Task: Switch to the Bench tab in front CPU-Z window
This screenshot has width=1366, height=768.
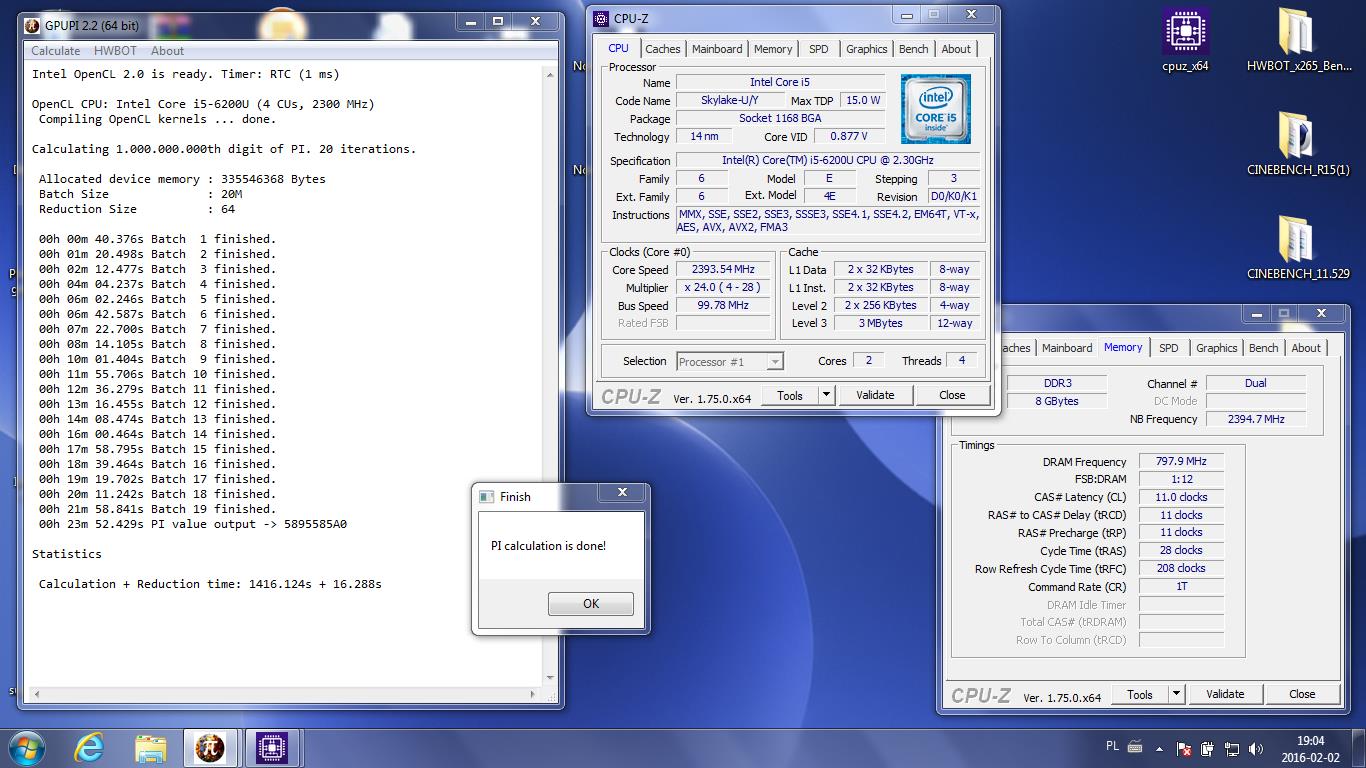Action: coord(913,49)
